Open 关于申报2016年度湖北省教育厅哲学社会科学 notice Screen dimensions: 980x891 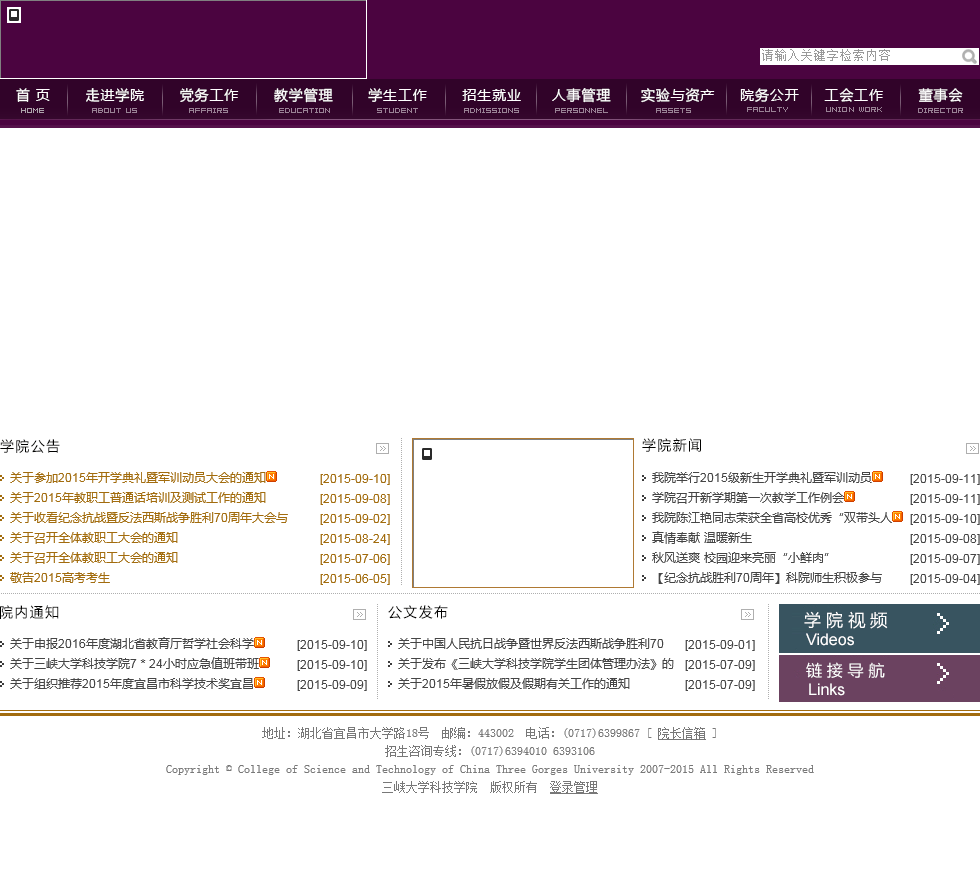click(x=132, y=644)
